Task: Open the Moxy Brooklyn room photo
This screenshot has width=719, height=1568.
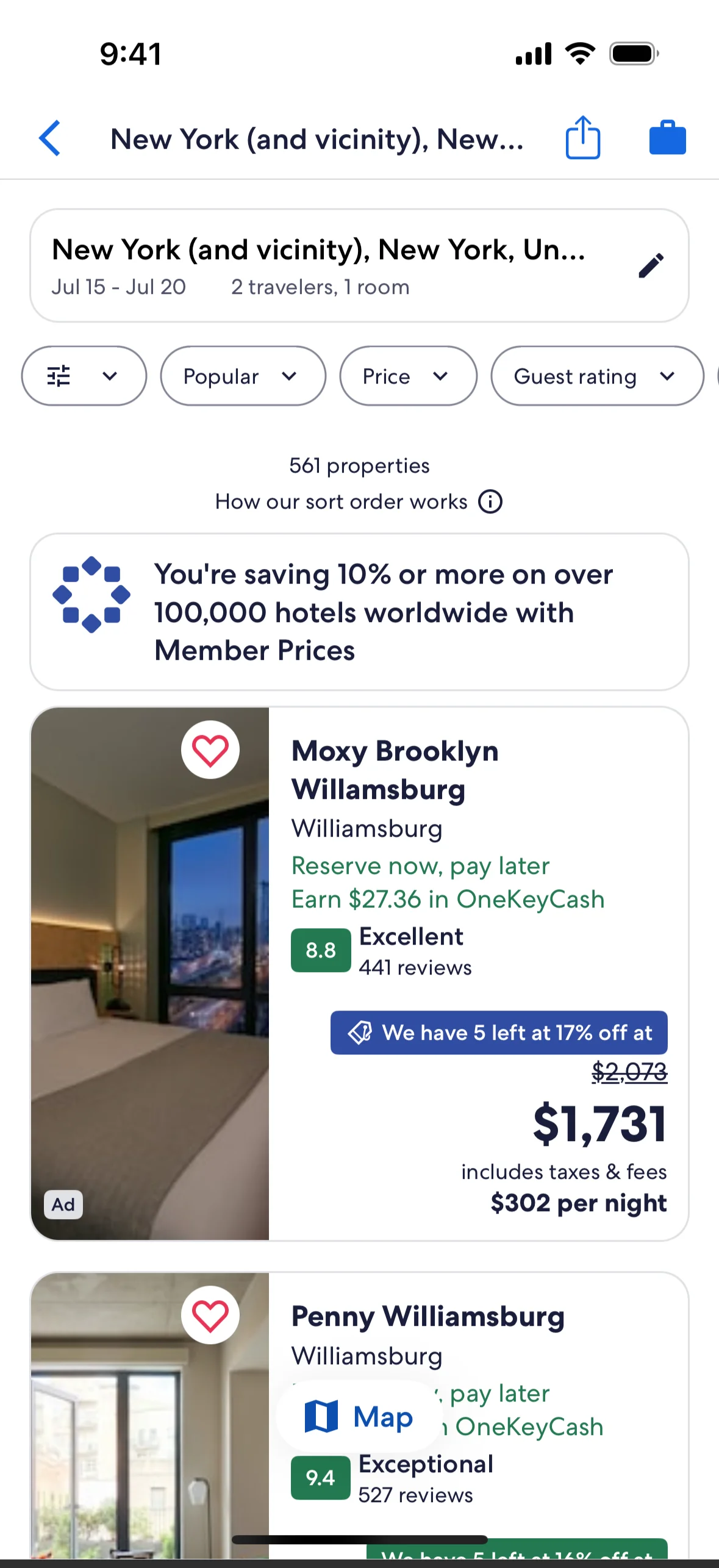Action: [x=150, y=974]
